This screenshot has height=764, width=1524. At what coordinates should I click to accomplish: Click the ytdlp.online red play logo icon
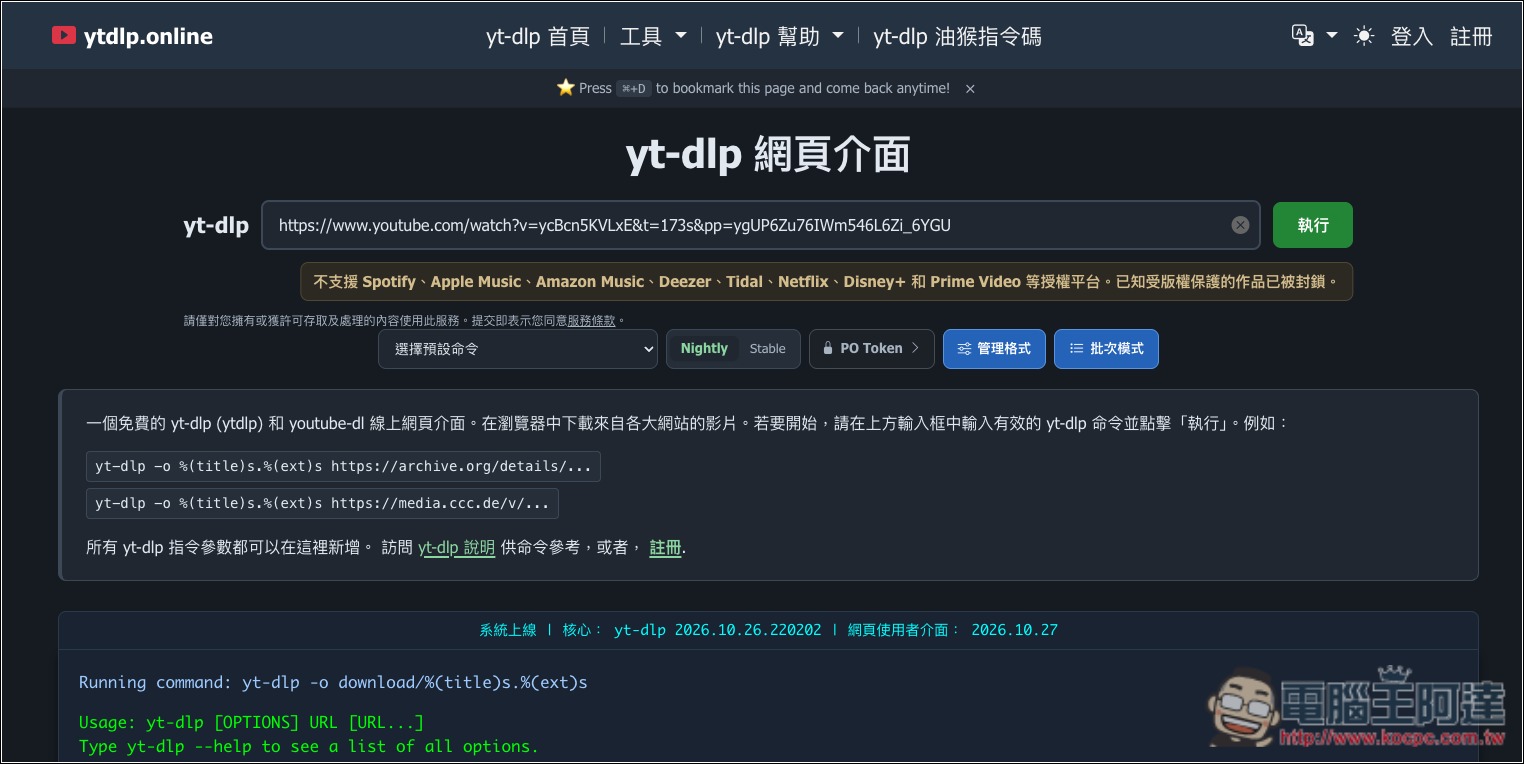(x=64, y=36)
